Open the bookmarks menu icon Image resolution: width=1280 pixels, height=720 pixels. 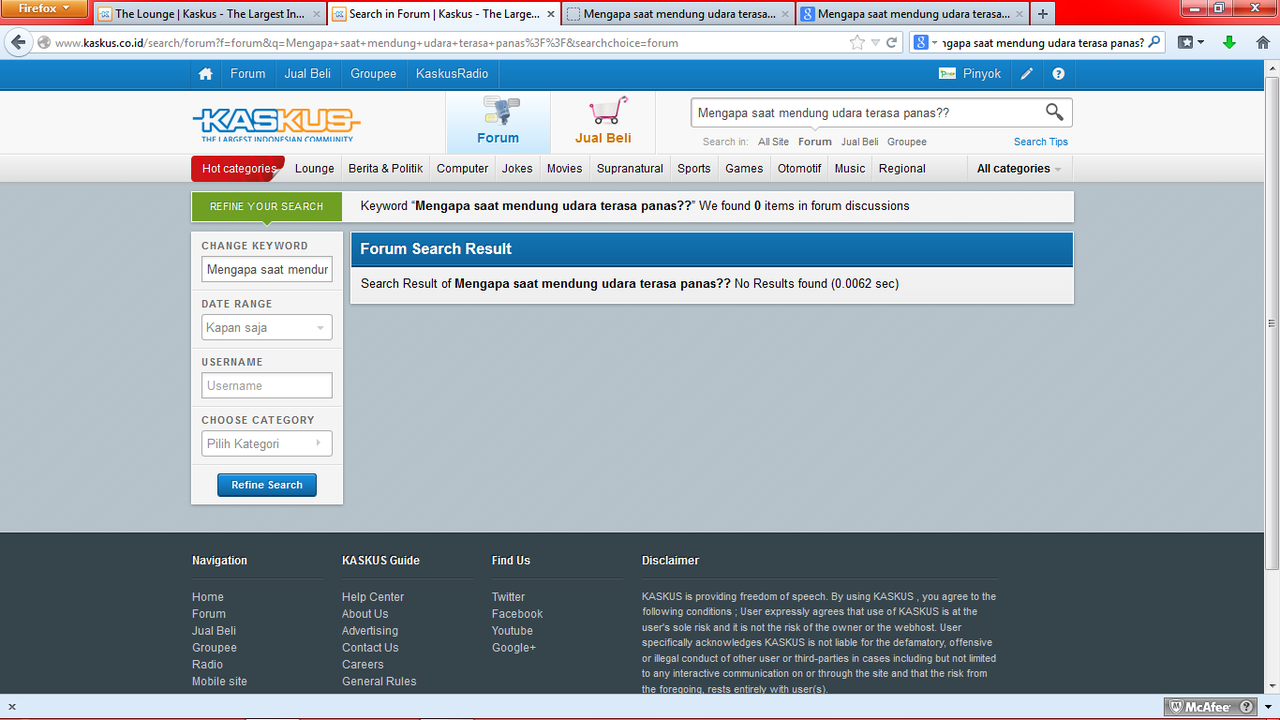point(1191,43)
